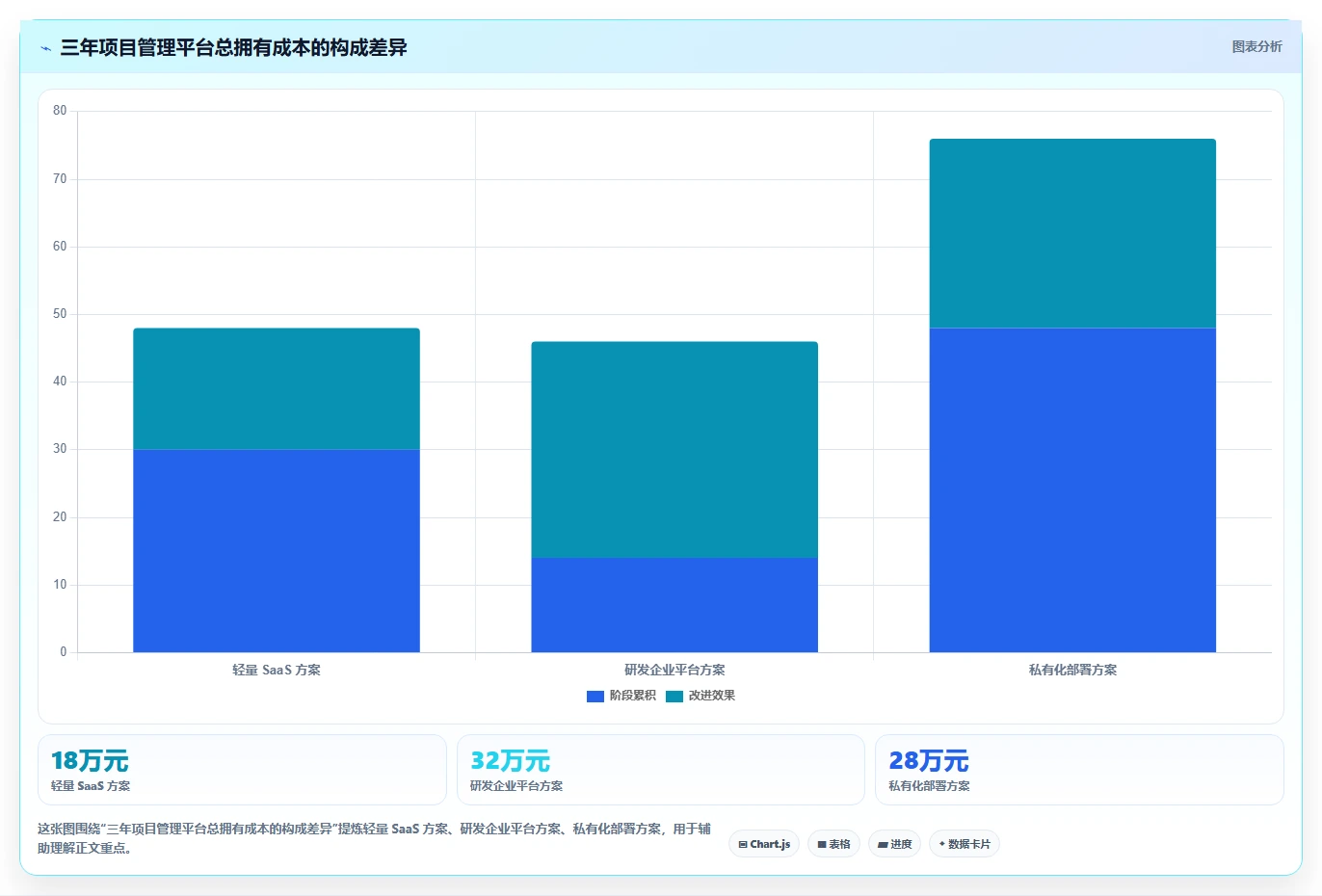Click the 进度 tag chip

[894, 844]
